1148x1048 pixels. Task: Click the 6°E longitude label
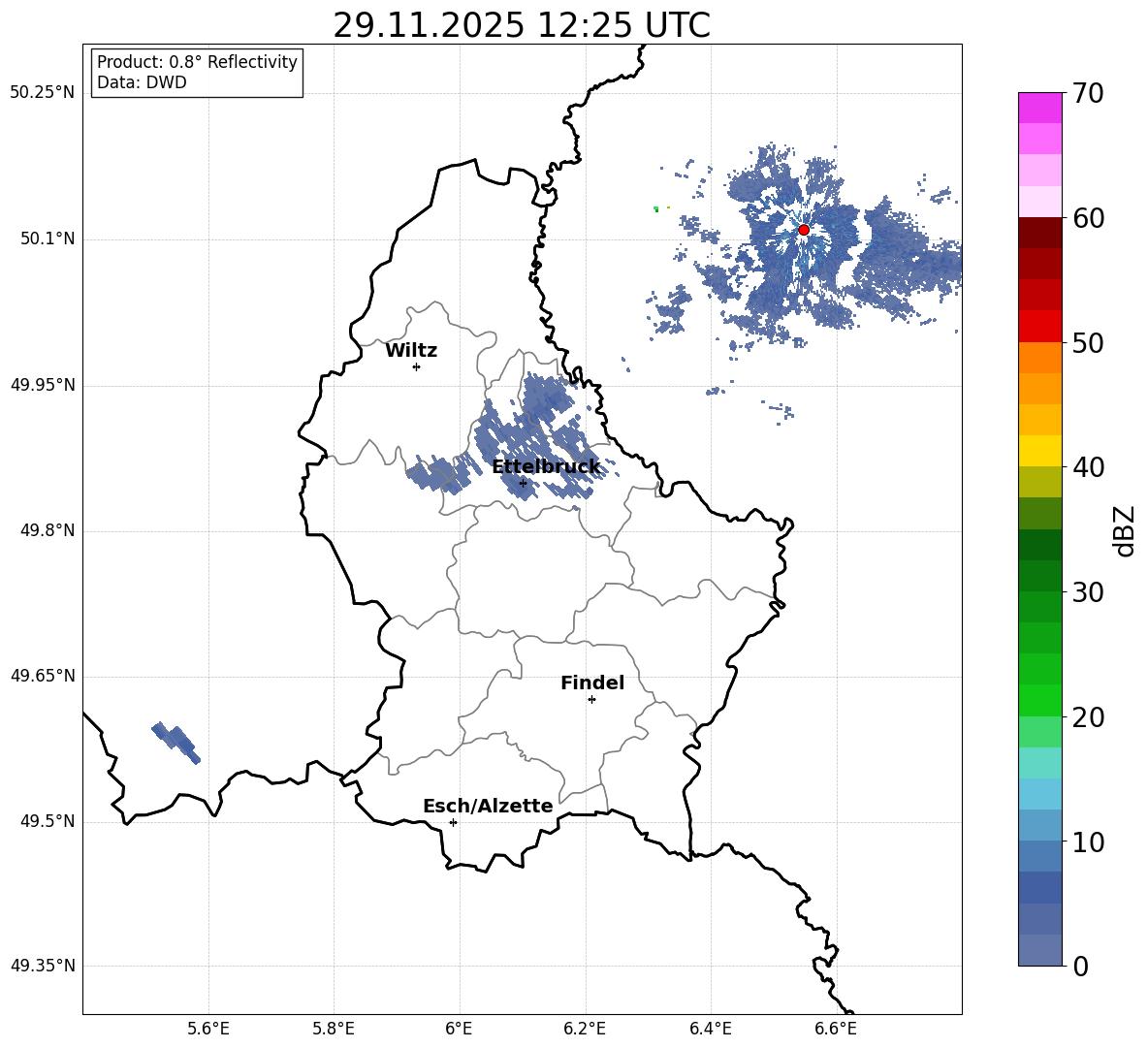459,1029
